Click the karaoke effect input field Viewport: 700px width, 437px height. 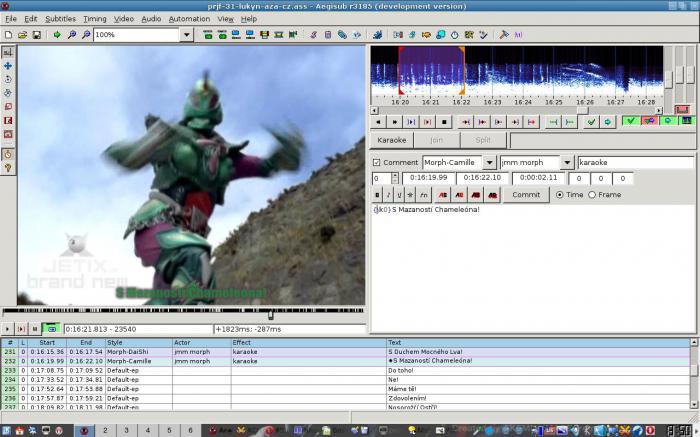[636, 162]
